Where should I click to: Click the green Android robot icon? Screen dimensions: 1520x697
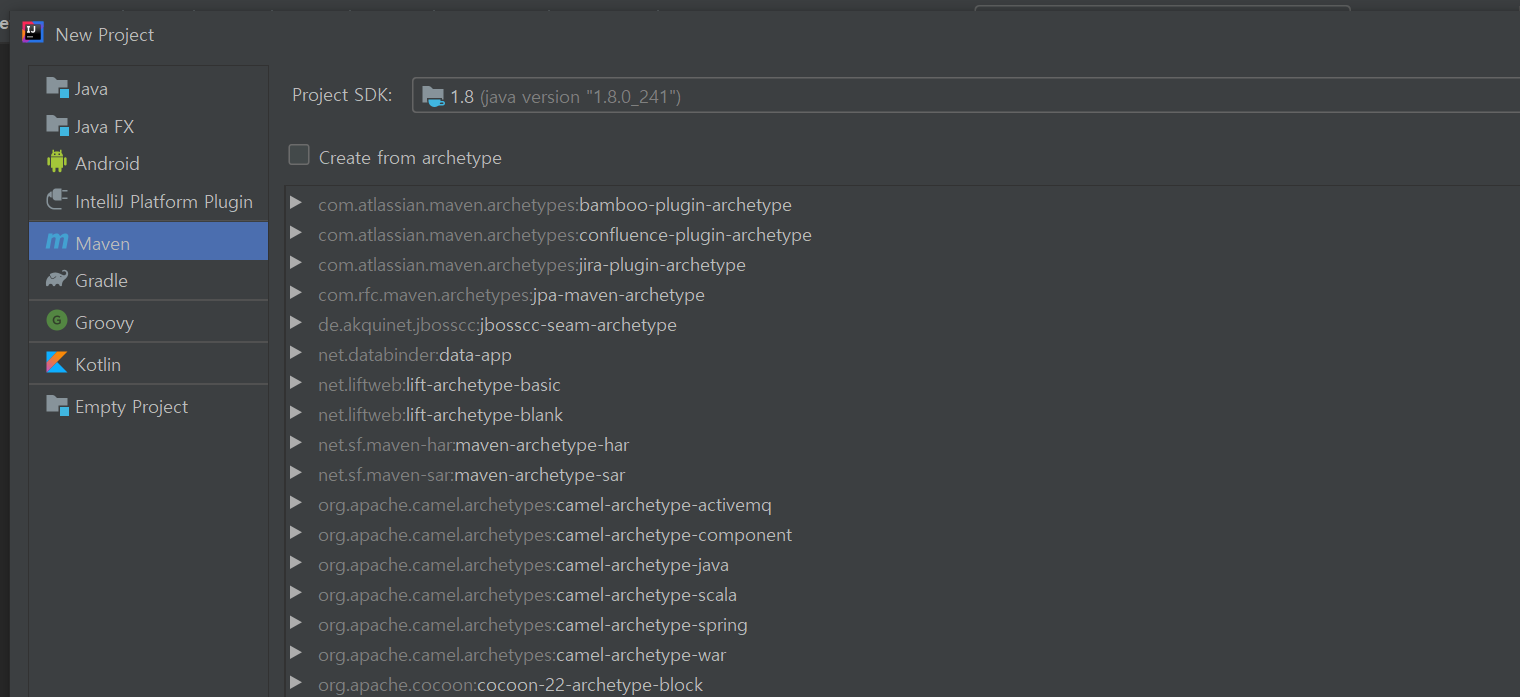tap(57, 162)
